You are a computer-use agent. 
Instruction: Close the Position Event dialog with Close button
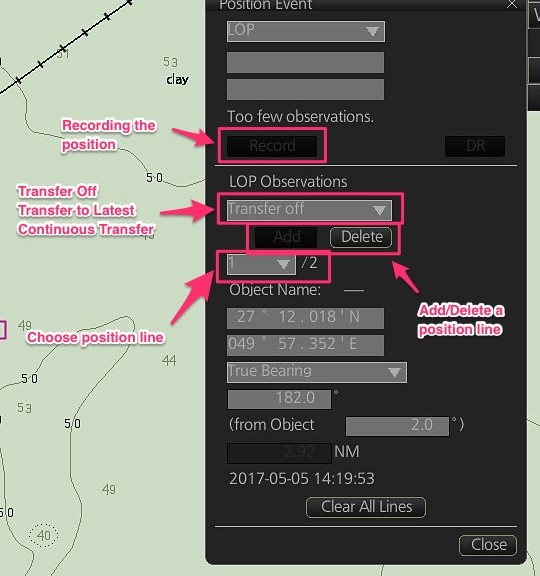(x=488, y=545)
